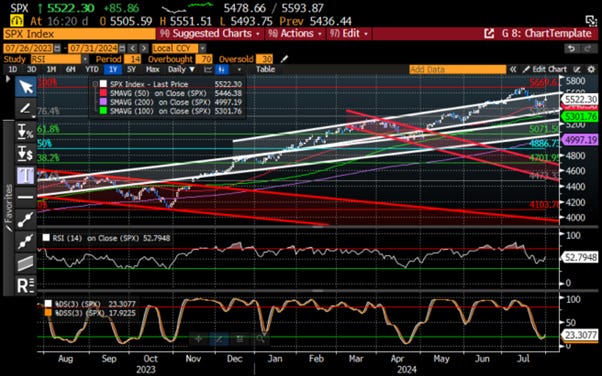
Task: Step date range backward
Action: 132,48
